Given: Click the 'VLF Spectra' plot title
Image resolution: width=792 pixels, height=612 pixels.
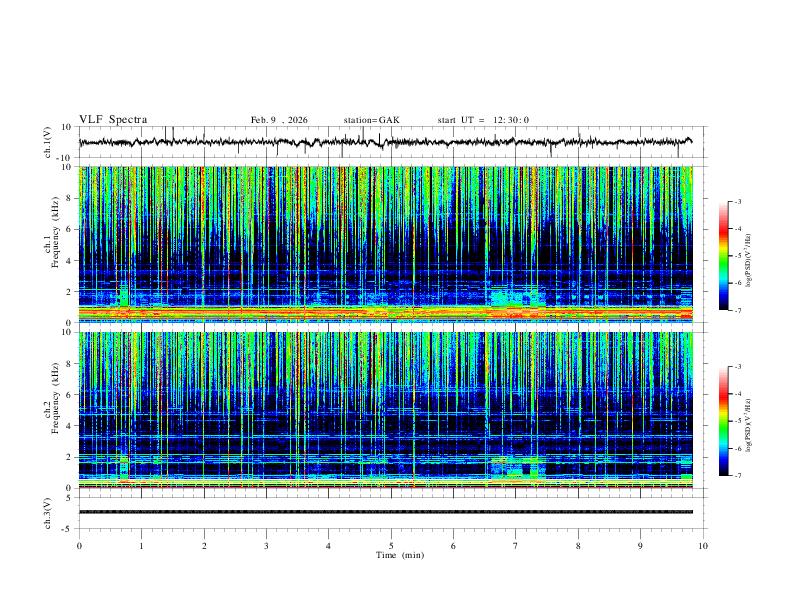Looking at the screenshot, I should (x=113, y=120).
